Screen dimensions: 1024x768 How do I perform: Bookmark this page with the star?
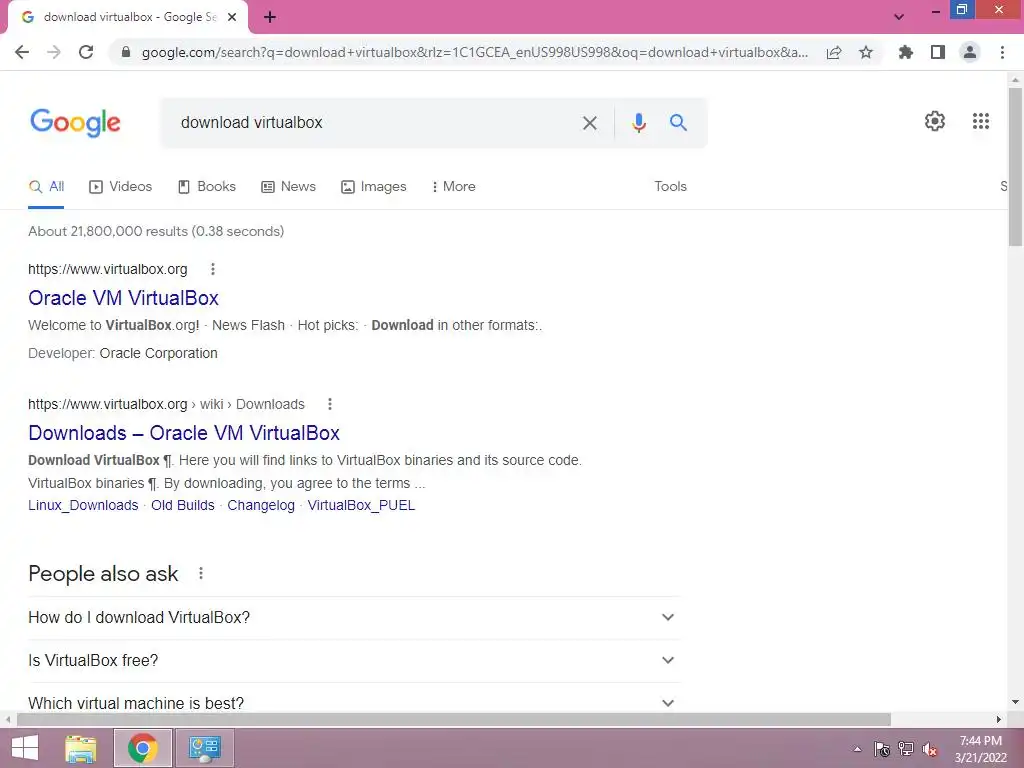click(866, 52)
